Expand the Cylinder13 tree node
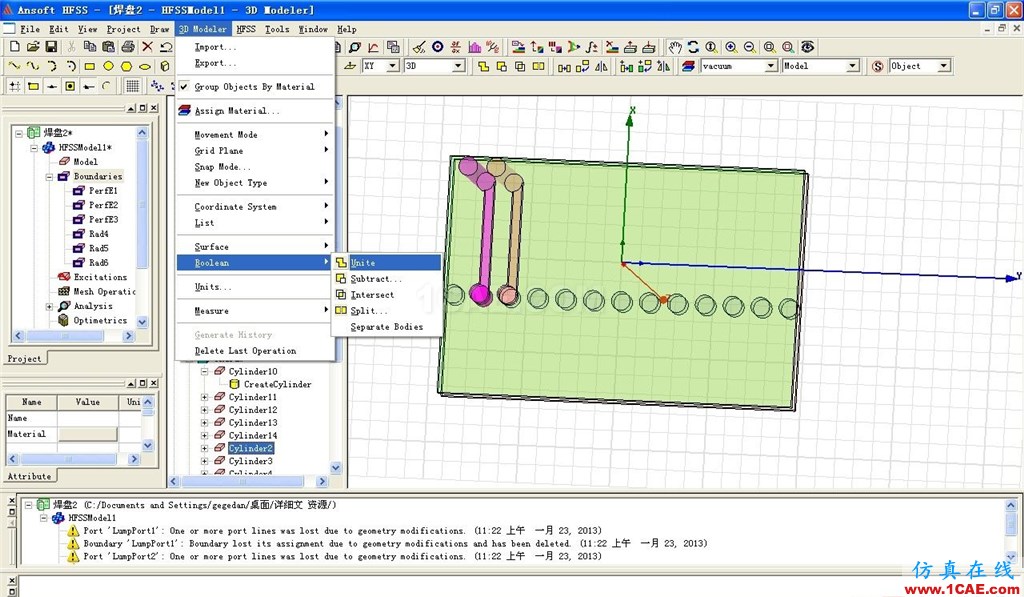Screen dimensions: 1024x597 (204, 423)
